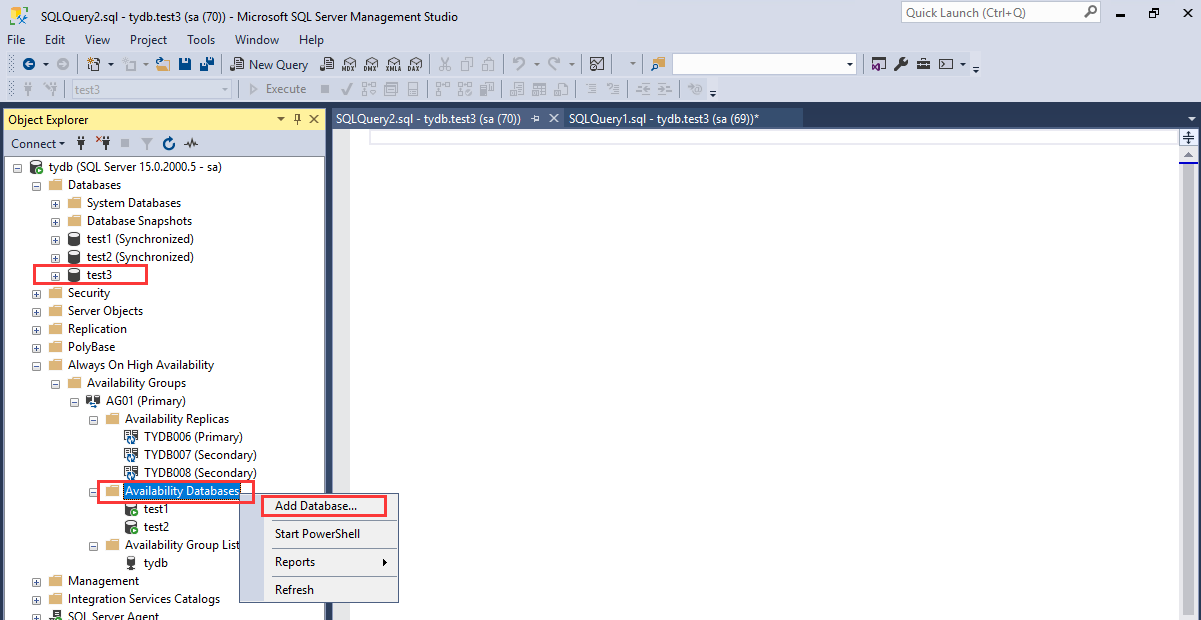Select TYDB006 (Primary) replica

(193, 437)
